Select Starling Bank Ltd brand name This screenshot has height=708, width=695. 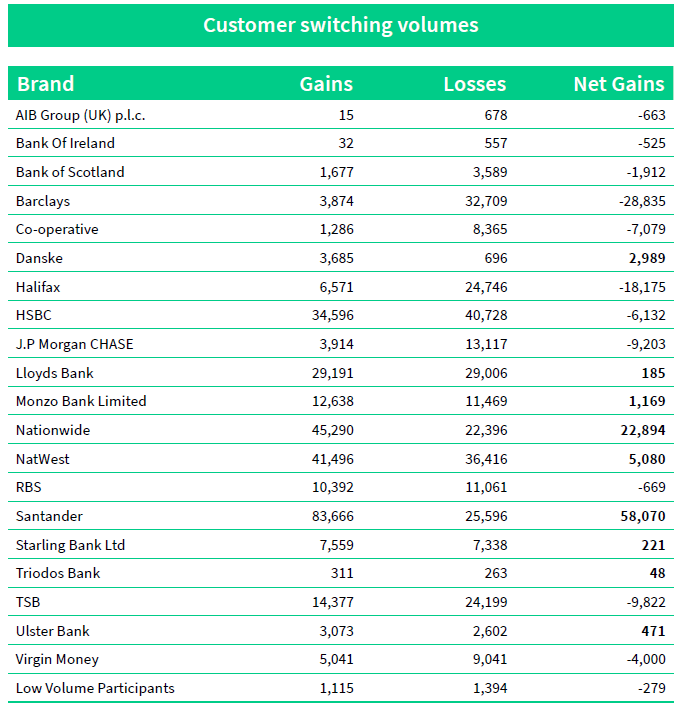pyautogui.click(x=70, y=545)
